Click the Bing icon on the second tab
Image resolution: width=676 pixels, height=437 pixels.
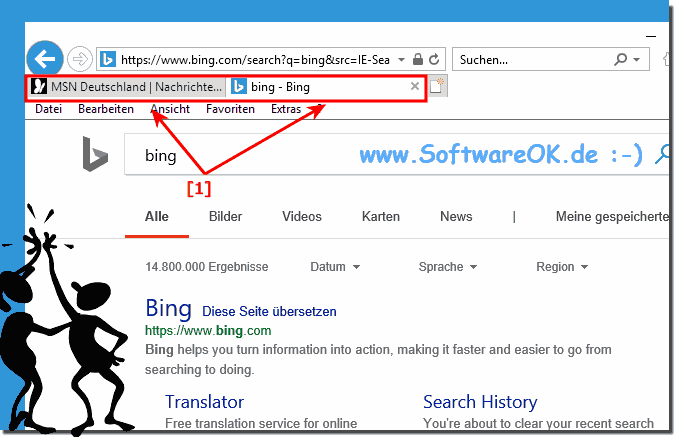[x=239, y=86]
